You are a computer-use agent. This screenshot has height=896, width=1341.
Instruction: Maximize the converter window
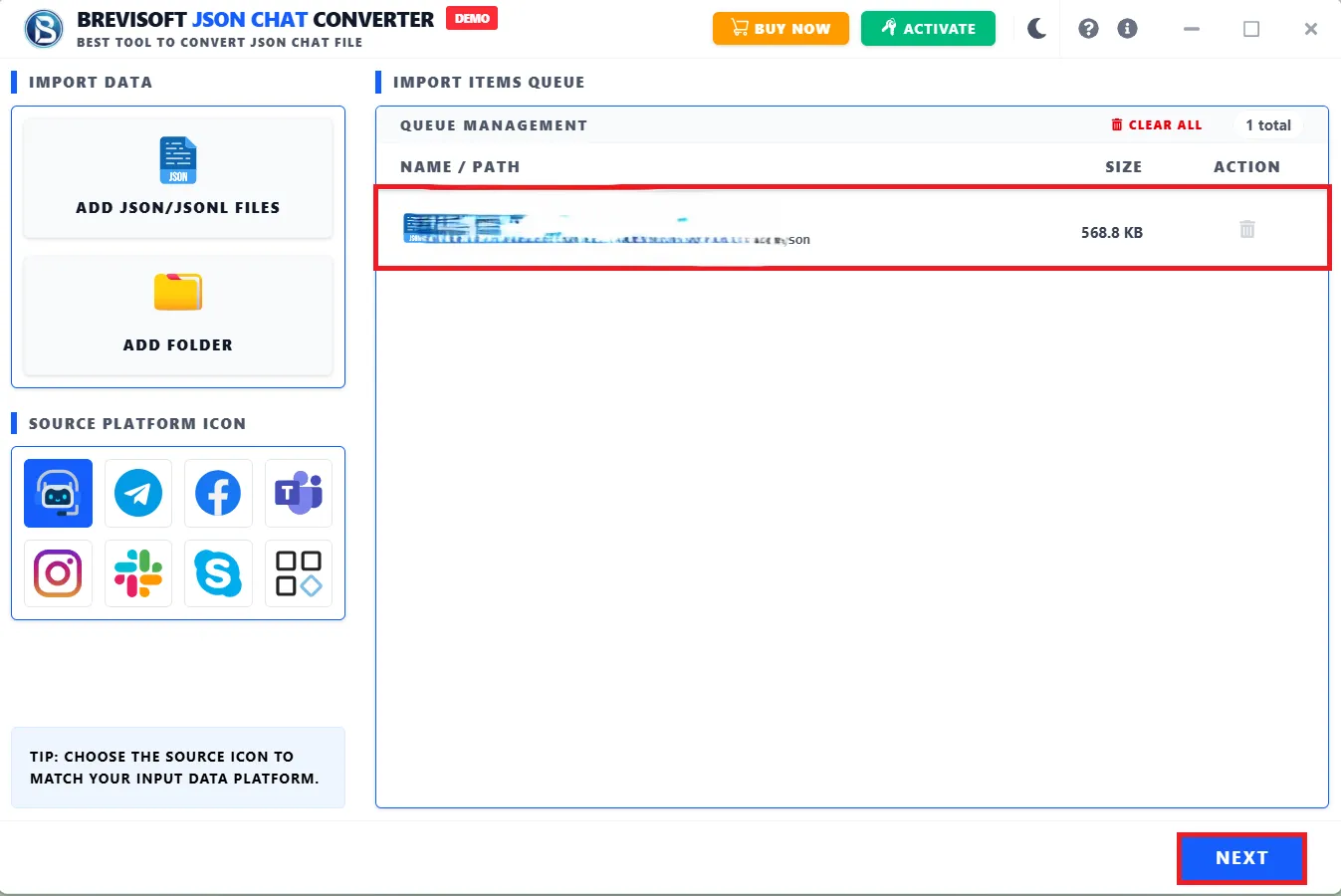coord(1251,29)
